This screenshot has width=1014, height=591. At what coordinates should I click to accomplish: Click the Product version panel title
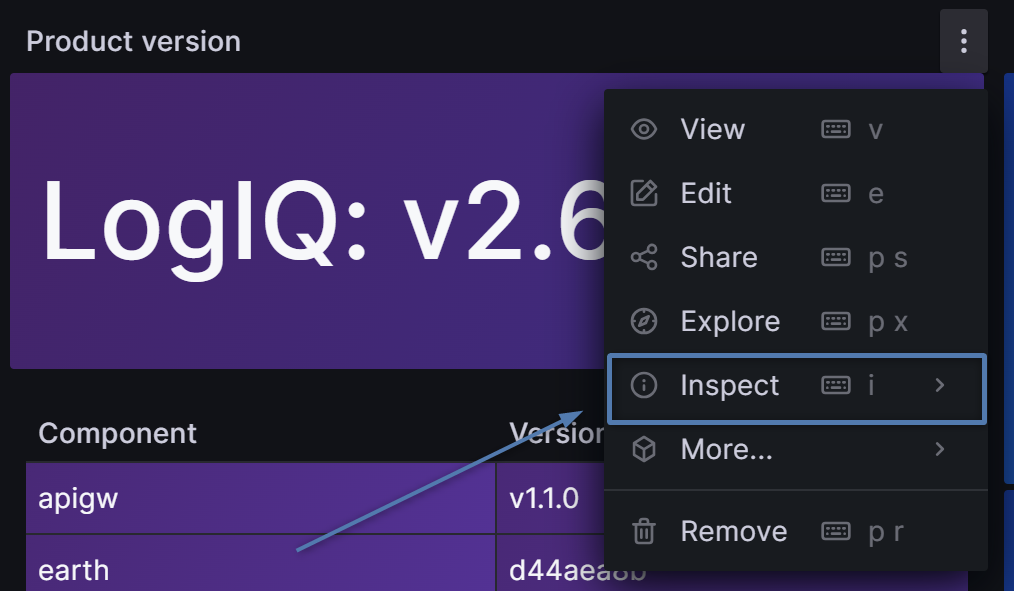133,41
